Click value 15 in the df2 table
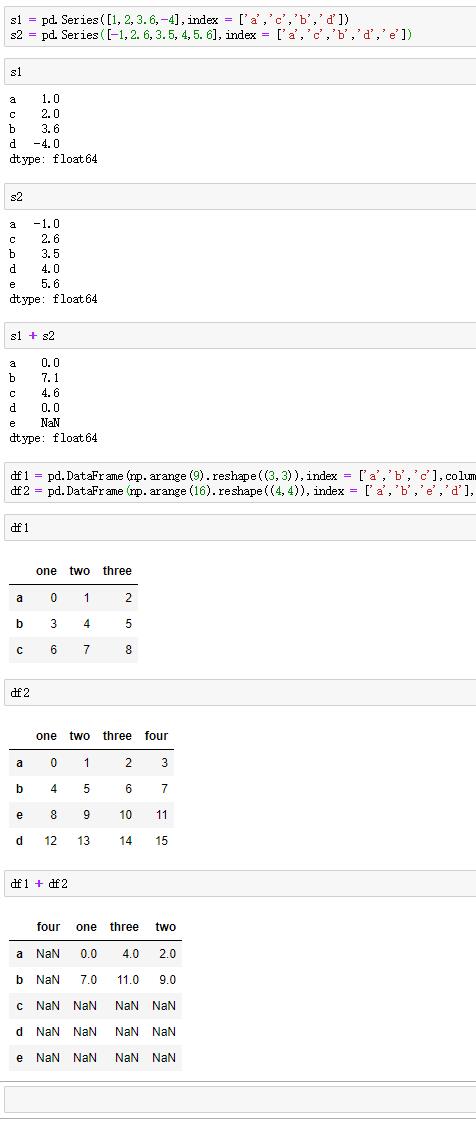This screenshot has width=476, height=1121. tap(162, 841)
